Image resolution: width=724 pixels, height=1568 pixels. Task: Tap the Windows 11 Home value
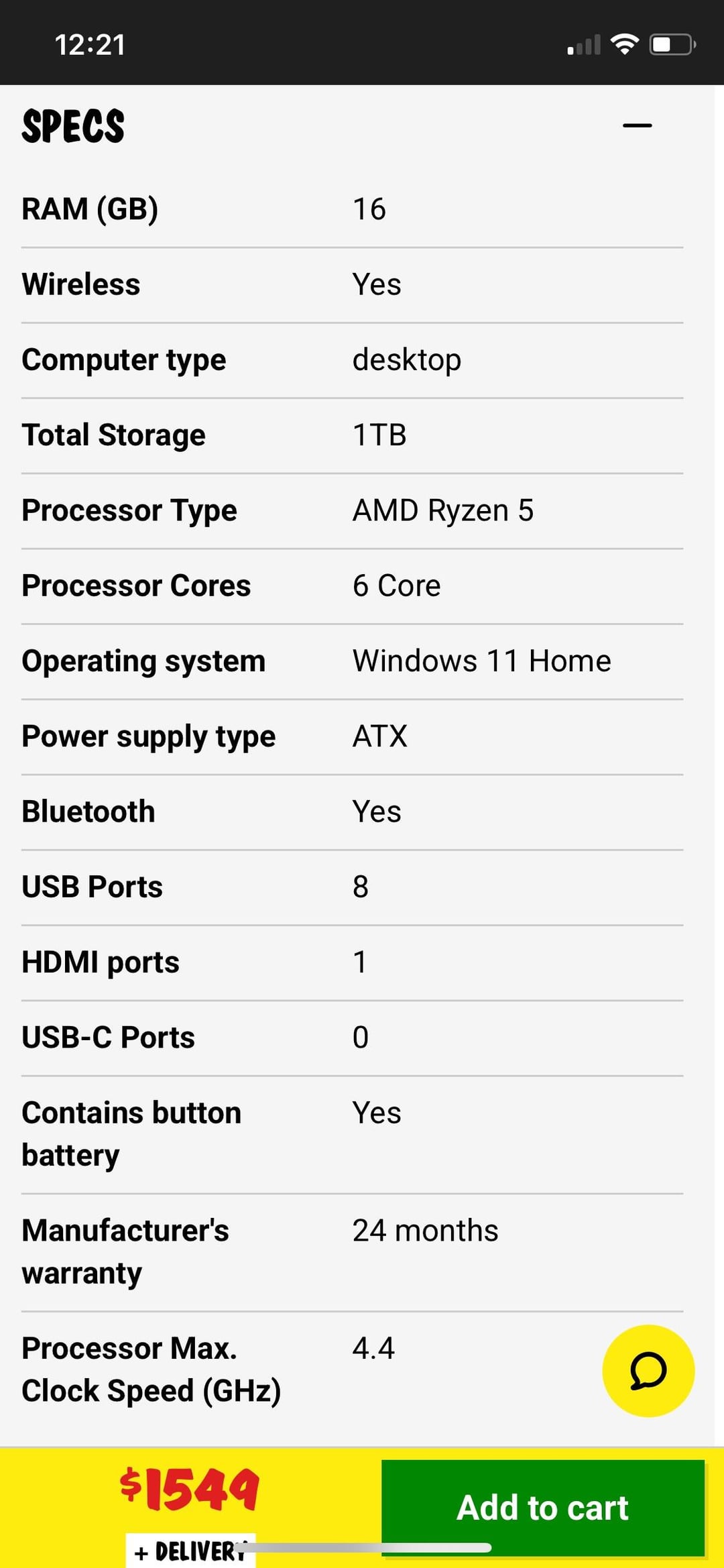pos(482,661)
